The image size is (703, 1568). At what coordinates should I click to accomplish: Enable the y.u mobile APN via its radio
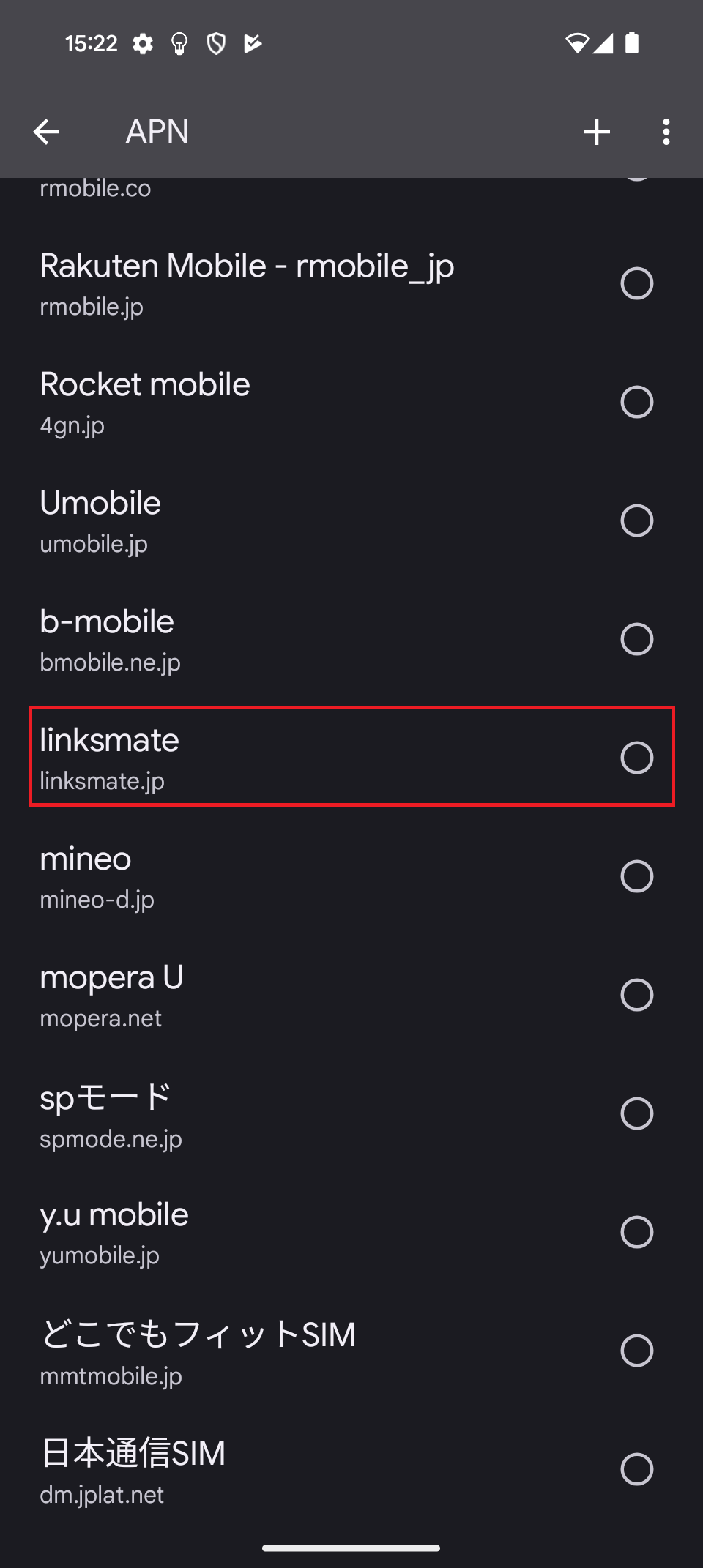(636, 1232)
